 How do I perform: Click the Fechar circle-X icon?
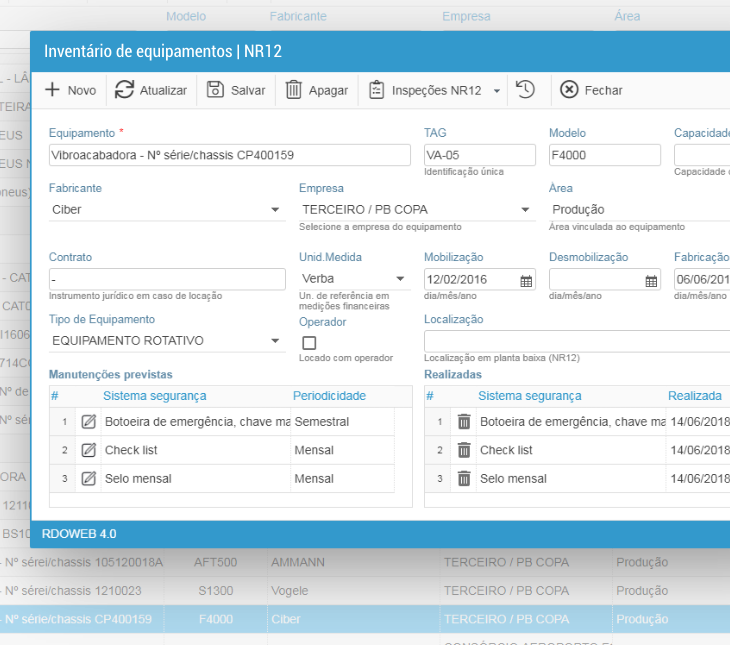pyautogui.click(x=569, y=89)
